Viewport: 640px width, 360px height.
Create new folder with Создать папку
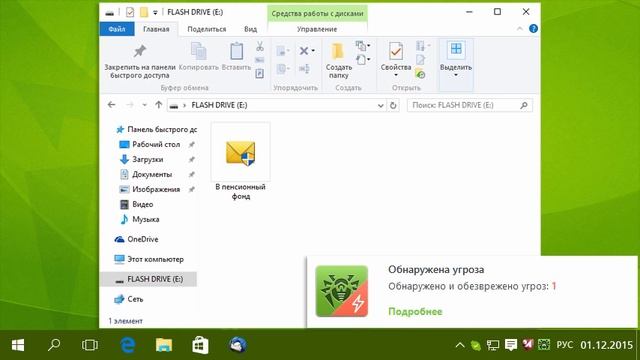[x=338, y=60]
